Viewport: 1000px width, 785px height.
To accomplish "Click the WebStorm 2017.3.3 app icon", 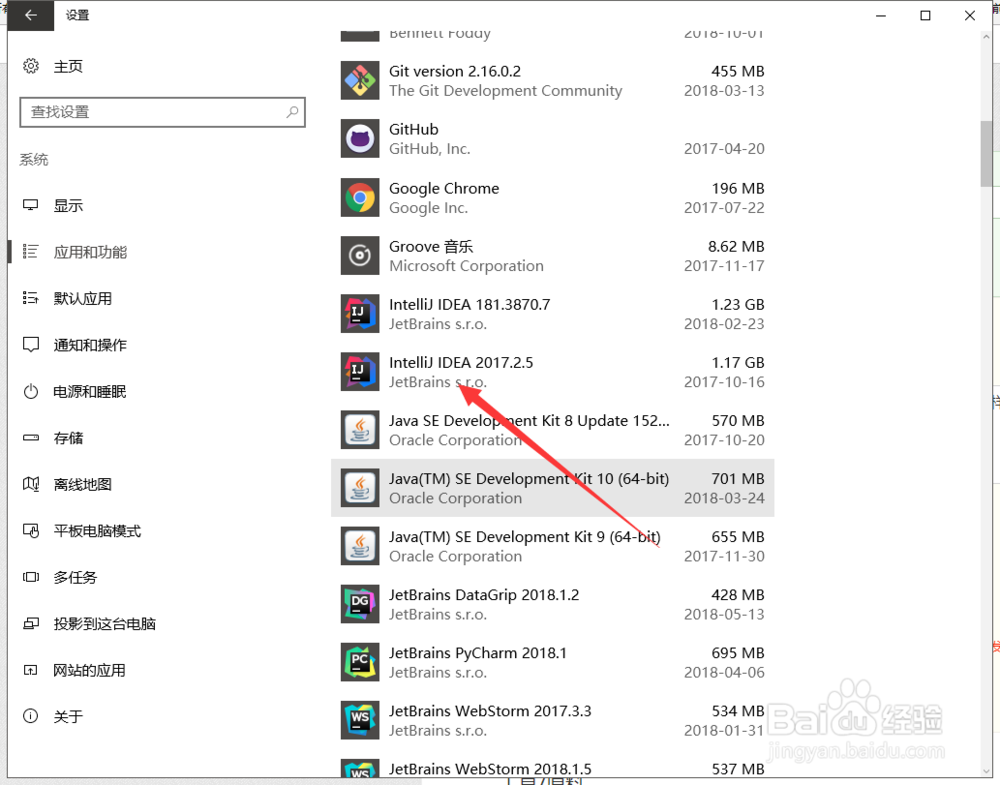I will [x=360, y=720].
